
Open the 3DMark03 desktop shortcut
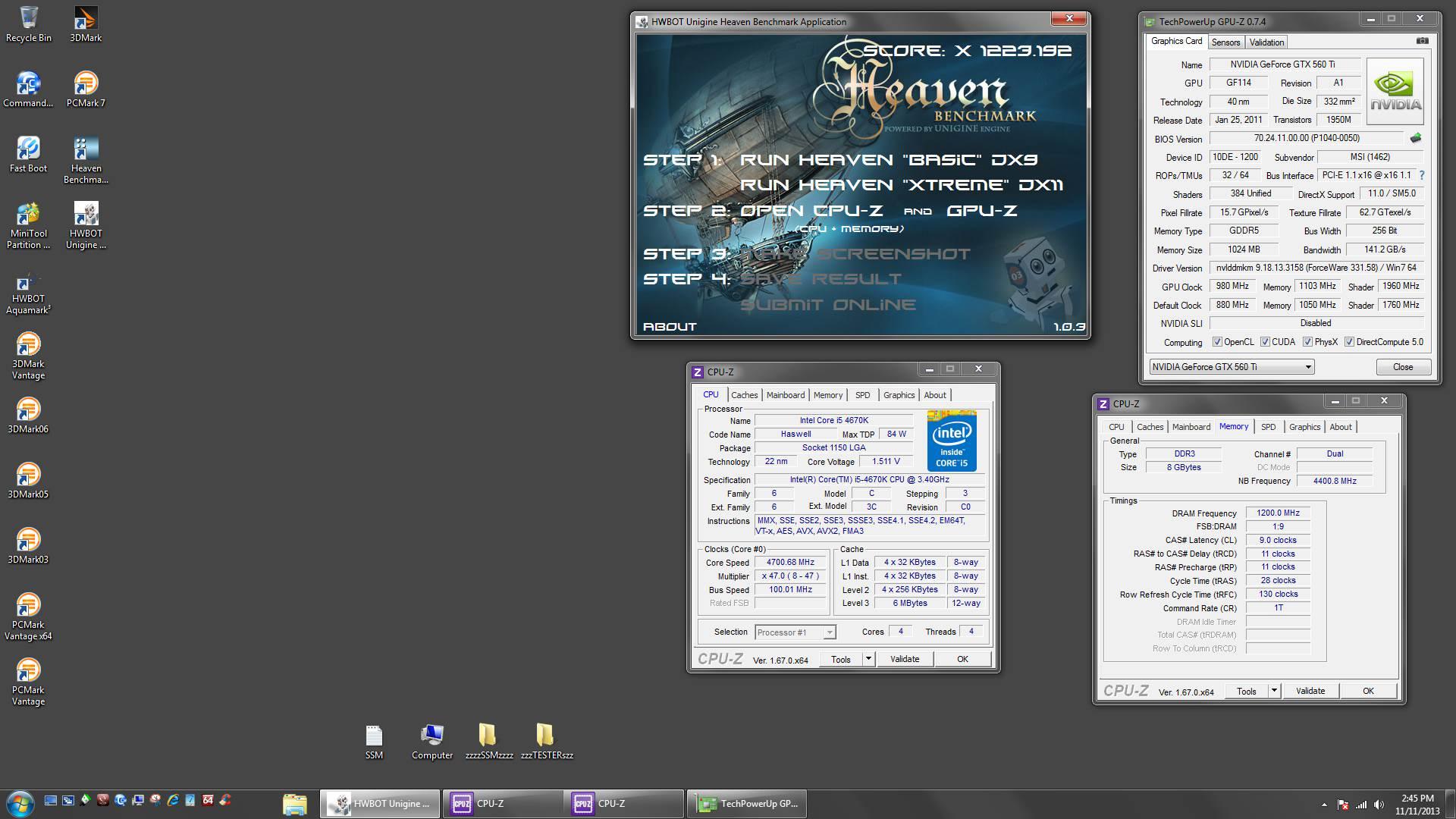coord(29,546)
